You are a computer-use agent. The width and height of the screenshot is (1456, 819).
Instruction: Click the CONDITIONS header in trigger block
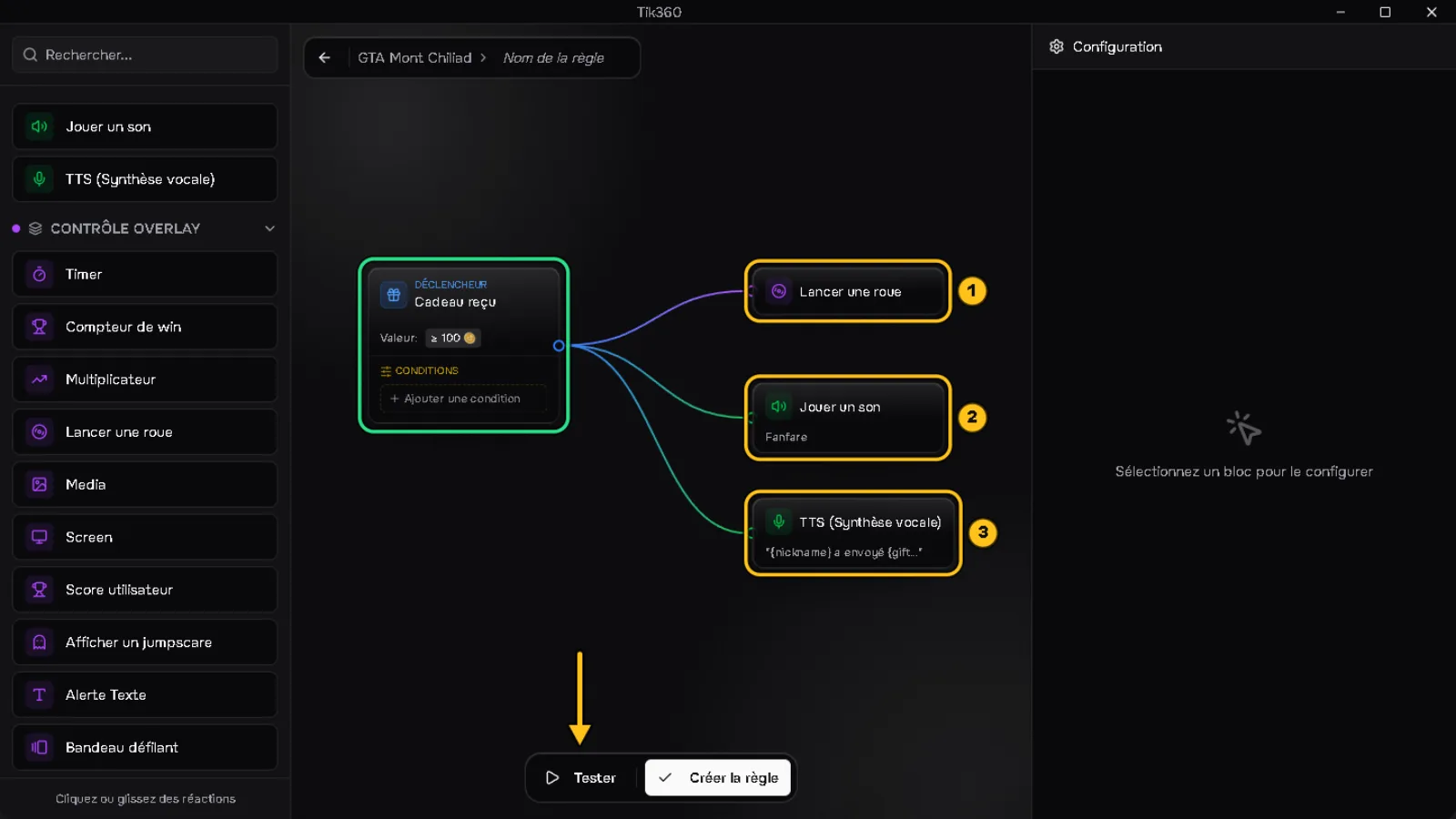[x=420, y=370]
